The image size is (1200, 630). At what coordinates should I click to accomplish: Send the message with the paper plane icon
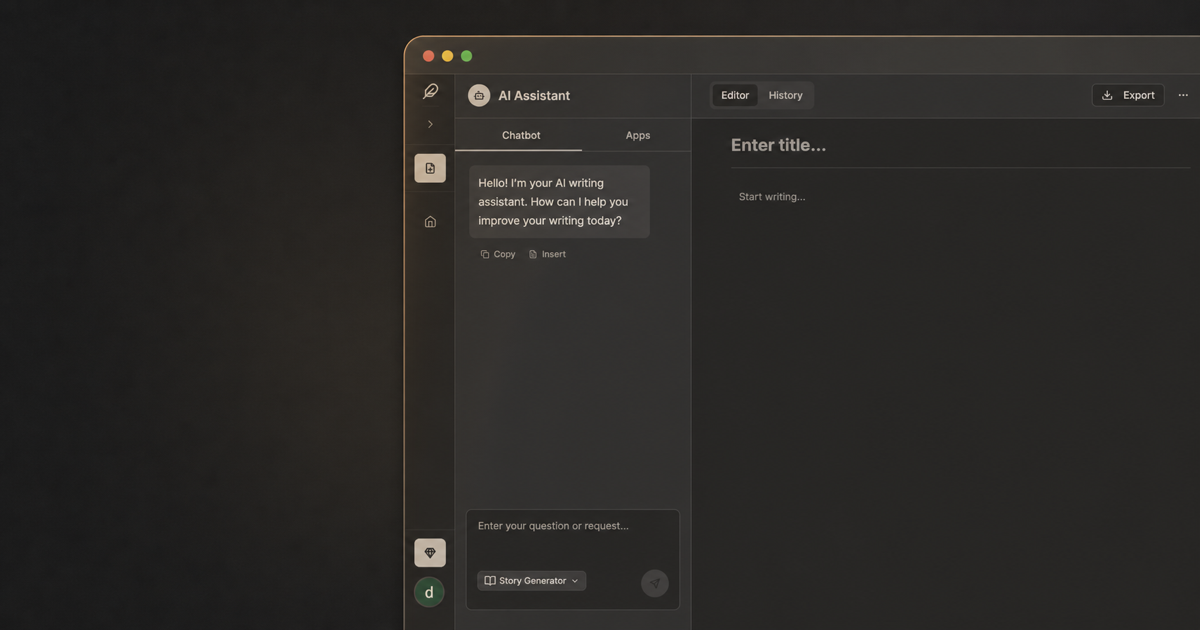655,583
